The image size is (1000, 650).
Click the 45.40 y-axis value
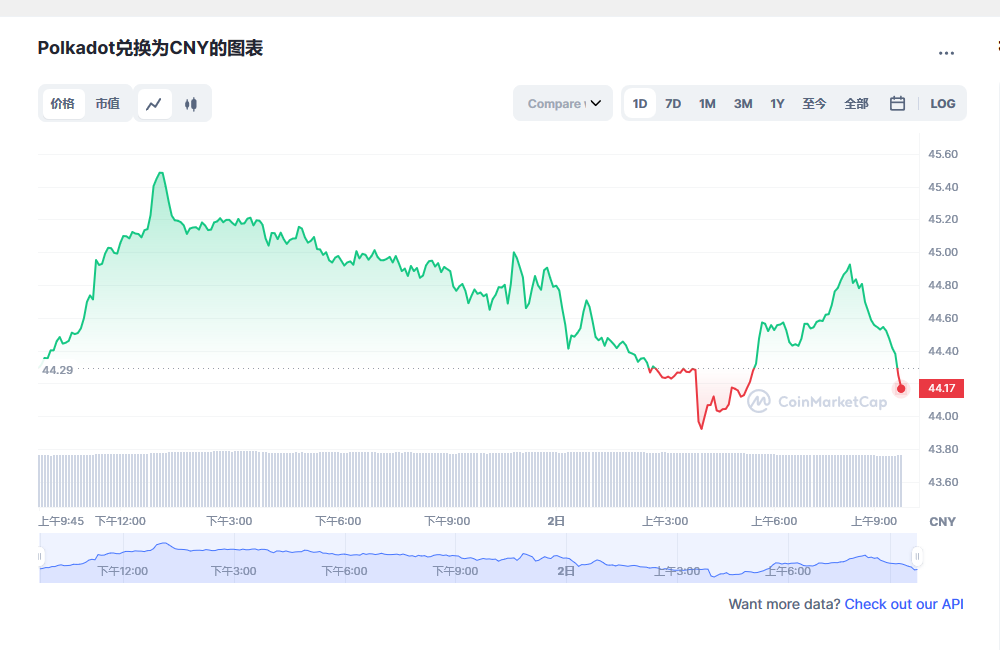pos(943,188)
